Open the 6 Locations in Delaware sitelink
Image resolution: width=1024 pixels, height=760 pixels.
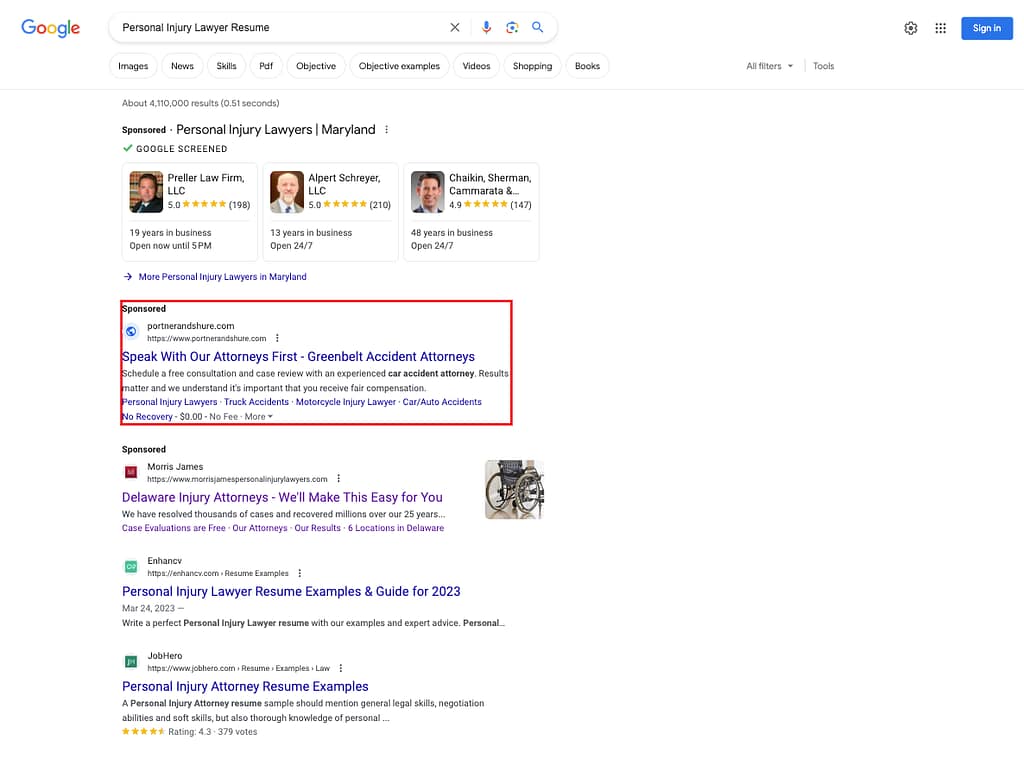(x=396, y=528)
